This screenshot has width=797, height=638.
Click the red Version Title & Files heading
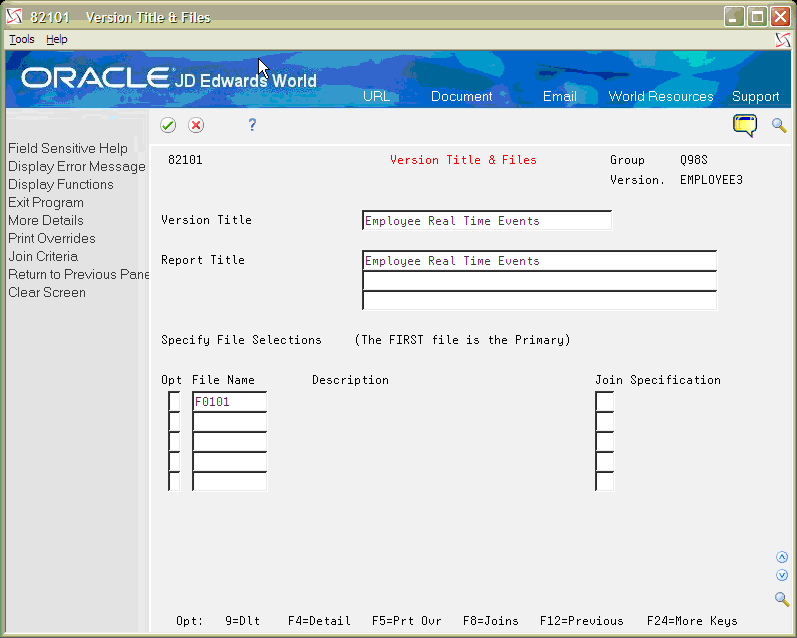[x=463, y=160]
